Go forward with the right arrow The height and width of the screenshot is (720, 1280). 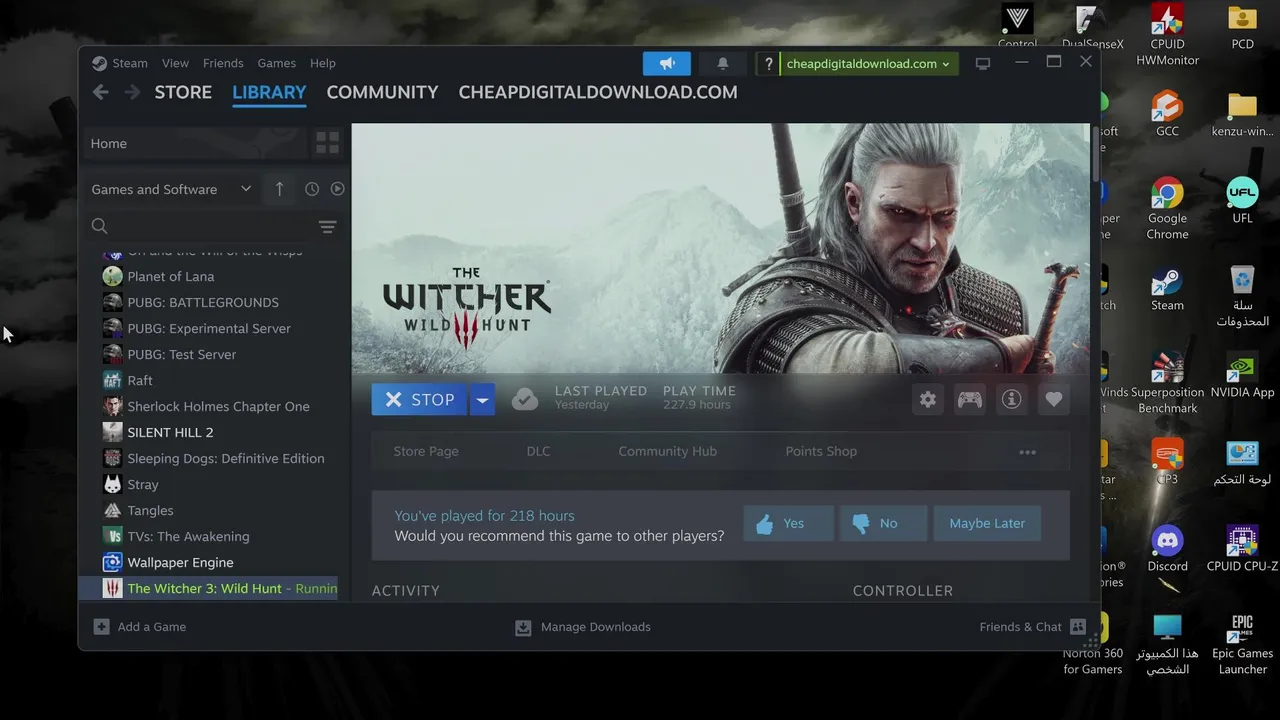tap(132, 92)
